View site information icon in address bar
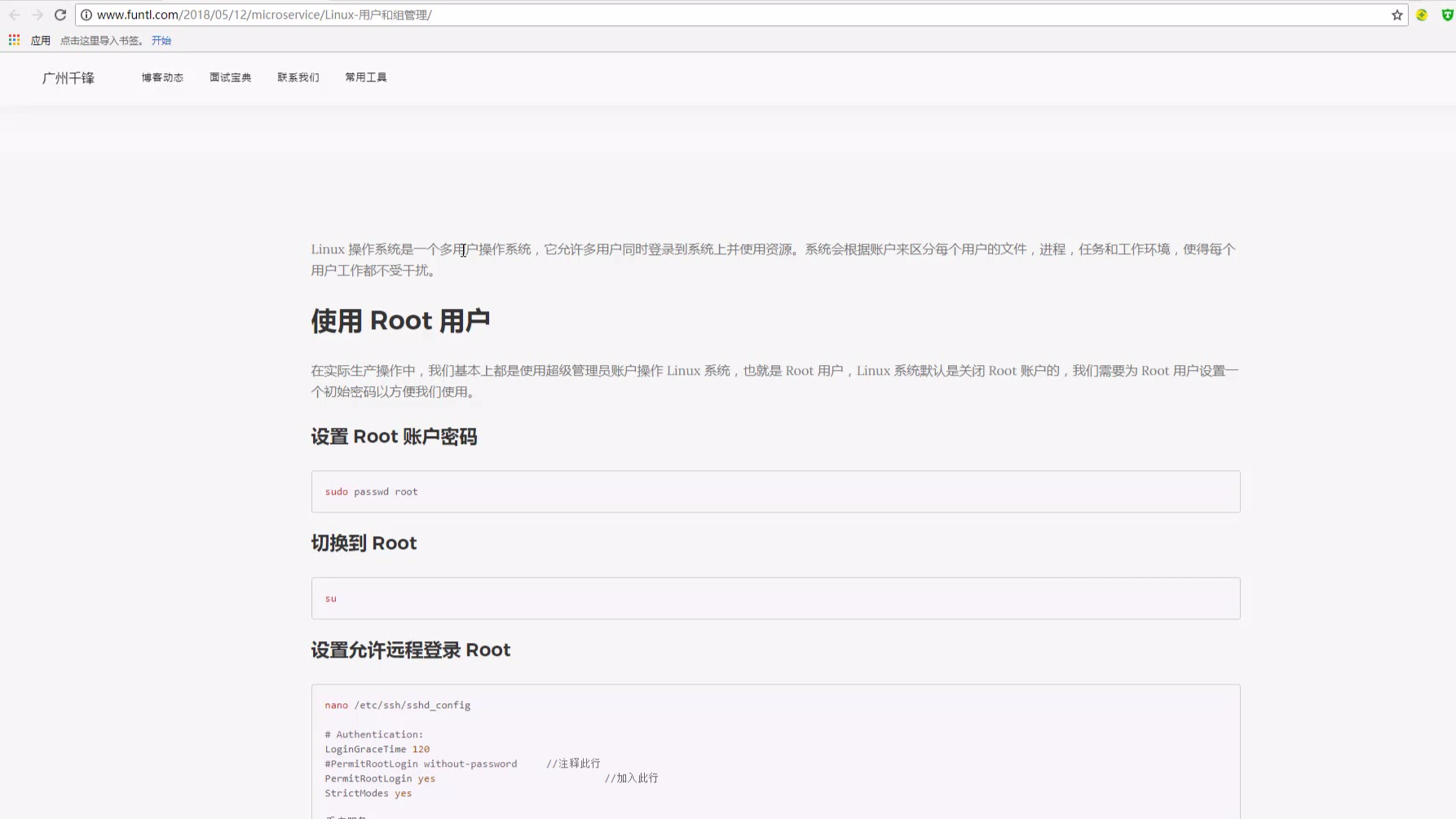Viewport: 1456px width, 819px height. pyautogui.click(x=86, y=15)
